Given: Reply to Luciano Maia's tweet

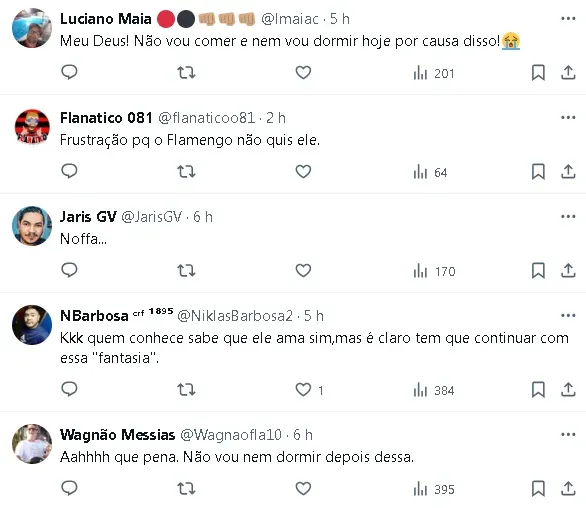Looking at the screenshot, I should (69, 72).
